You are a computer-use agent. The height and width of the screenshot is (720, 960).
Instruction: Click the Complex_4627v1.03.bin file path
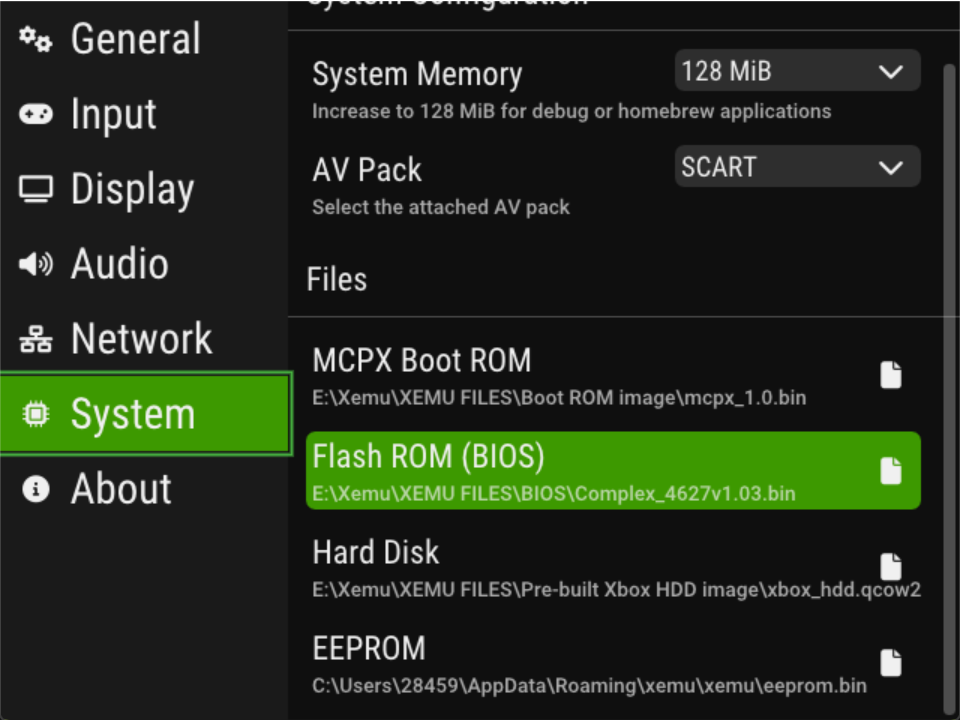554,493
